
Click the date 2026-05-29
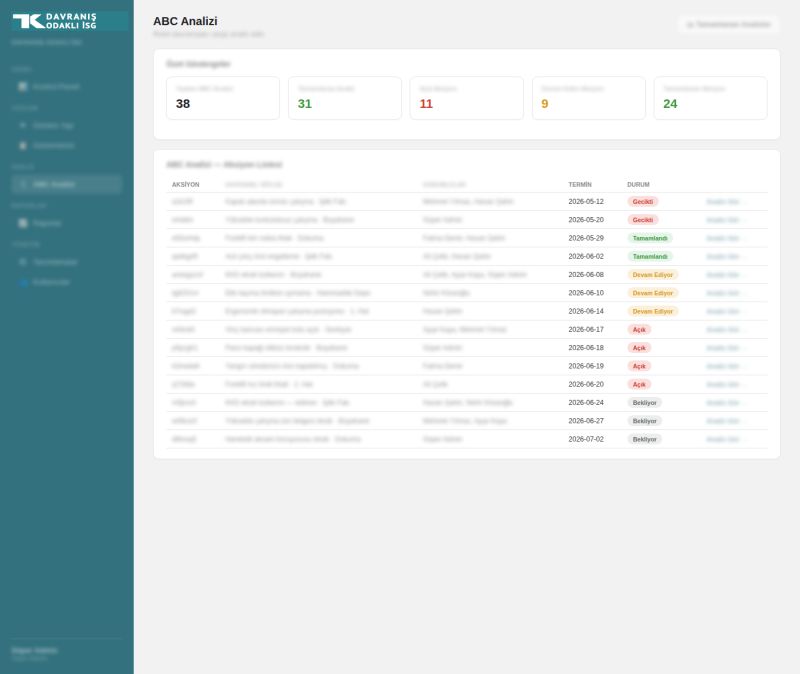tap(586, 238)
